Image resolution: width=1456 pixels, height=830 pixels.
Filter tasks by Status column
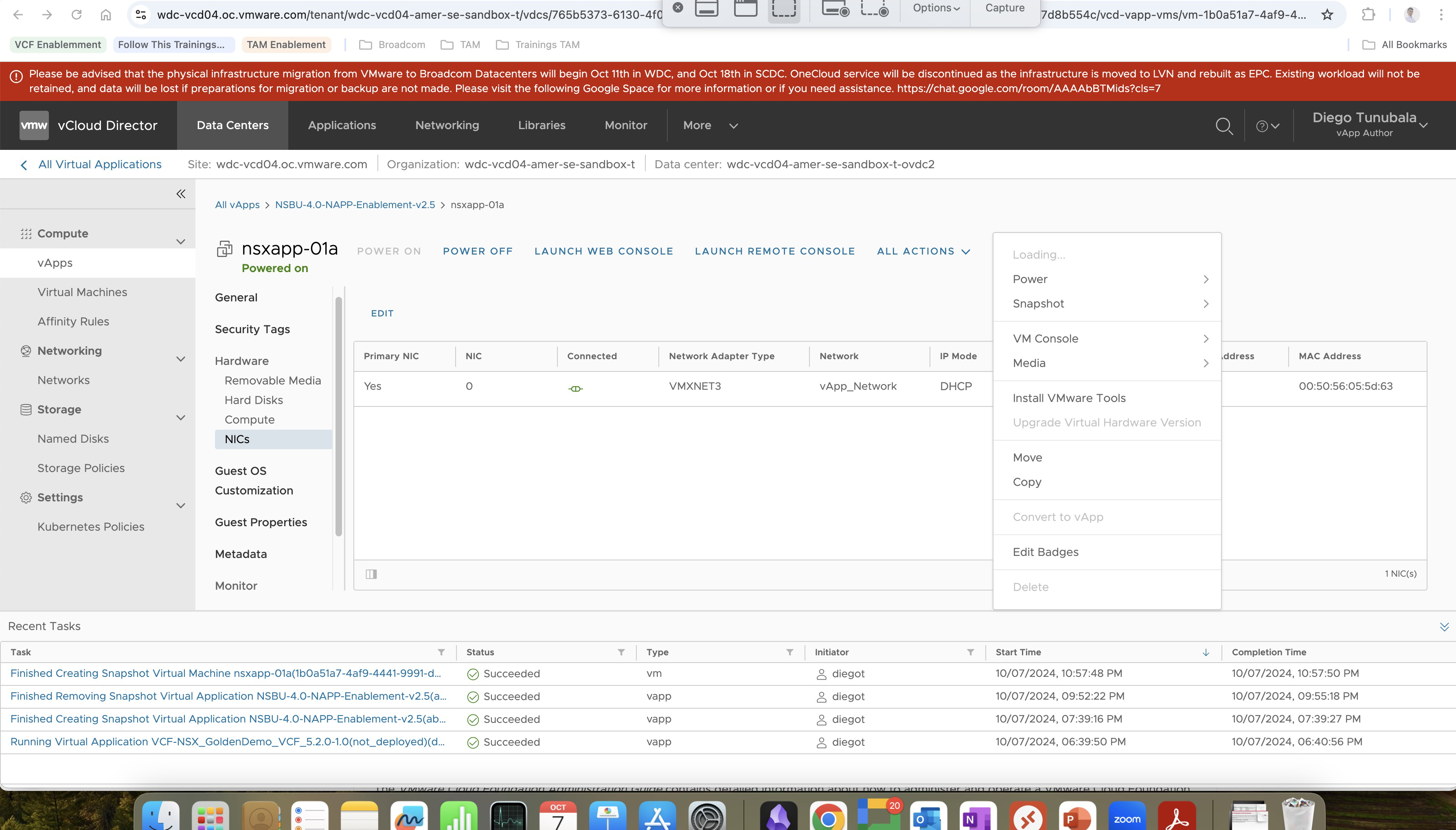(x=621, y=652)
